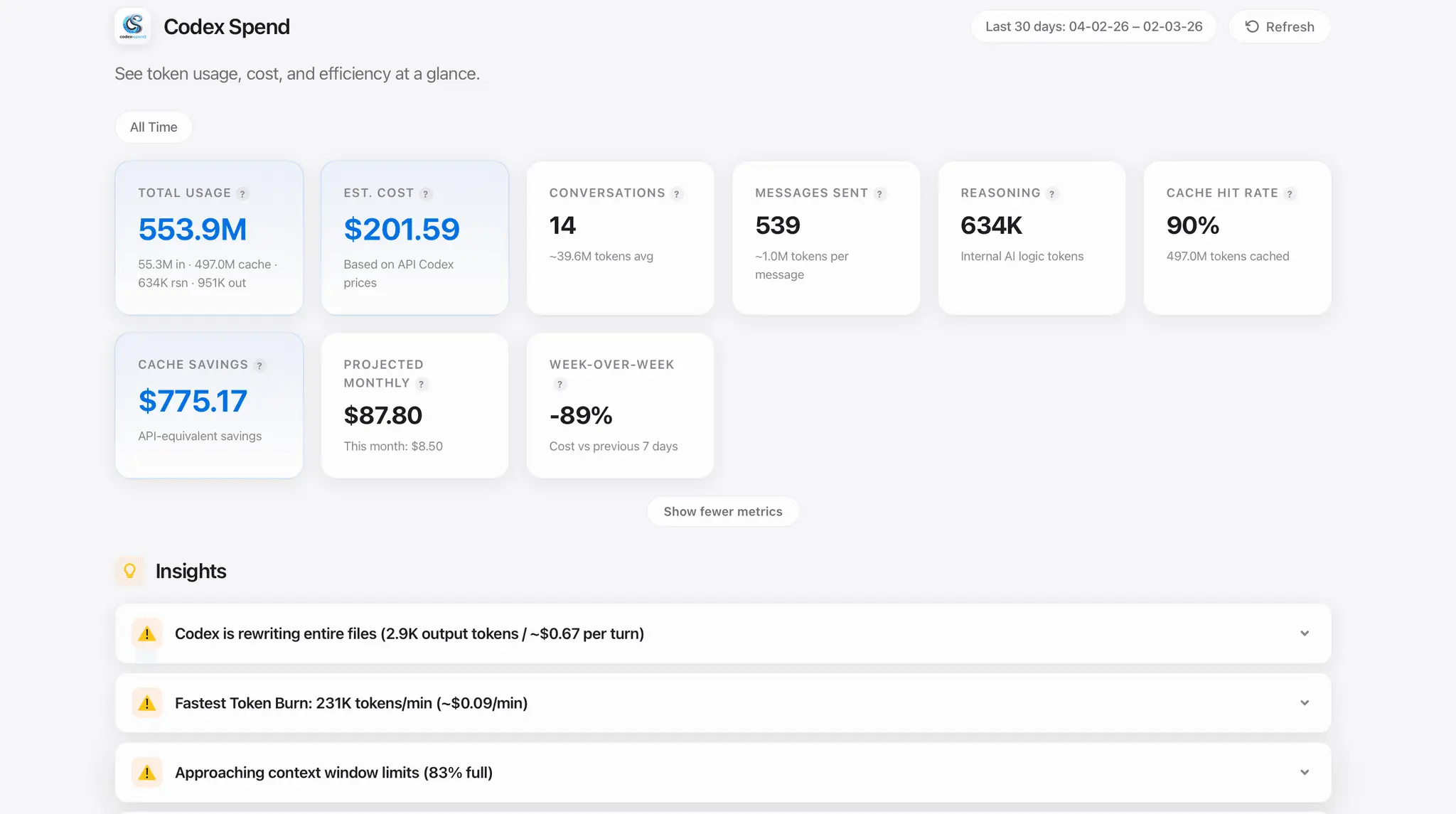Select the conversations count 14
This screenshot has width=1456, height=814.
[x=562, y=225]
